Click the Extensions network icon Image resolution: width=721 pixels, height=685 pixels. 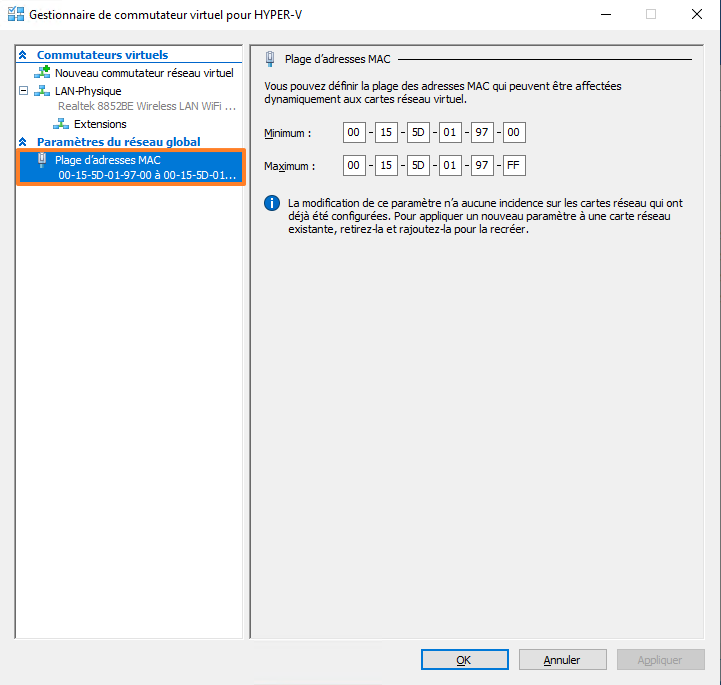coord(61,124)
